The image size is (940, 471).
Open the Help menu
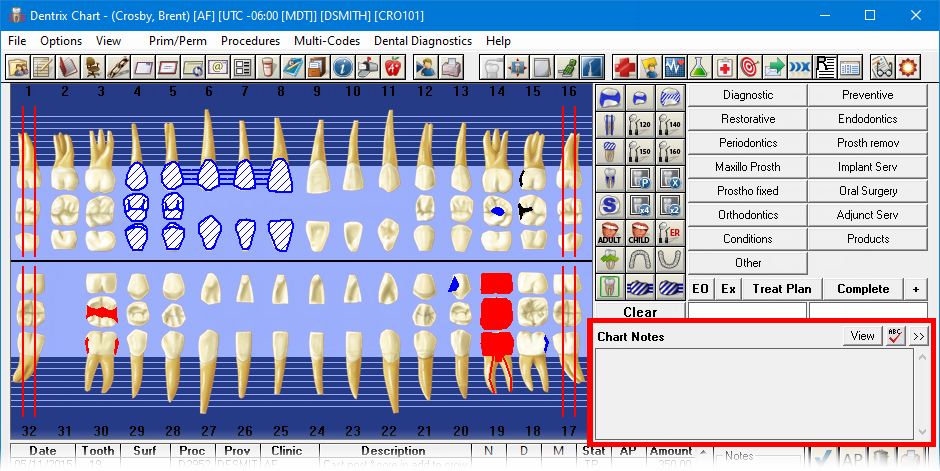[x=498, y=41]
